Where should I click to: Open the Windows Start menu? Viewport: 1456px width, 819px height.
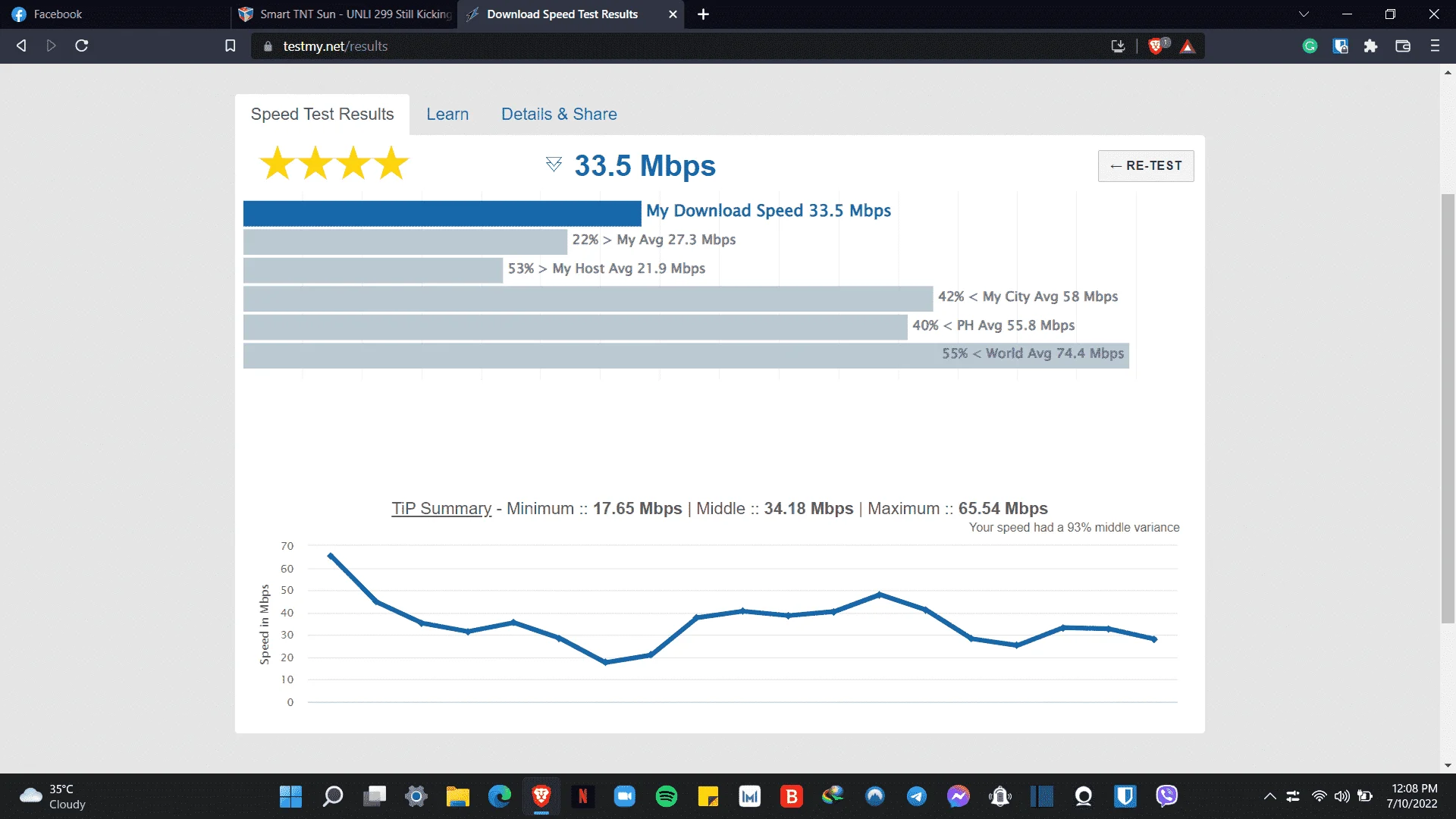290,796
